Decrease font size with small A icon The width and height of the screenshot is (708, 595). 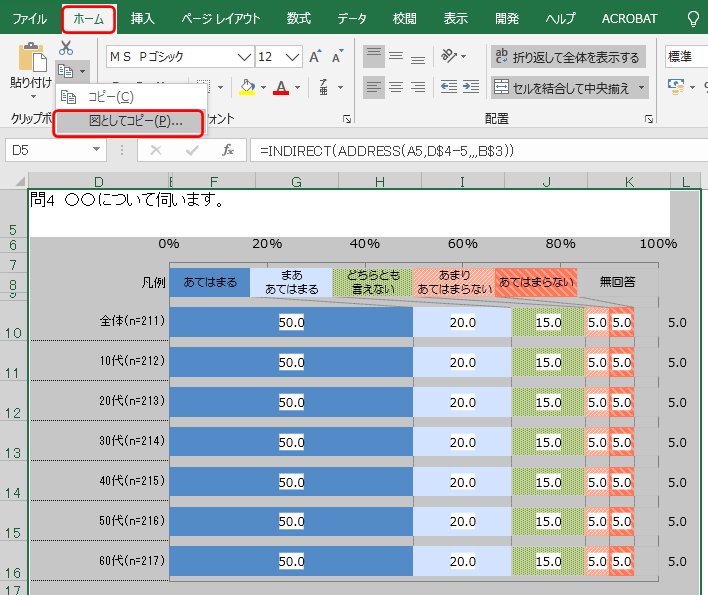point(338,56)
